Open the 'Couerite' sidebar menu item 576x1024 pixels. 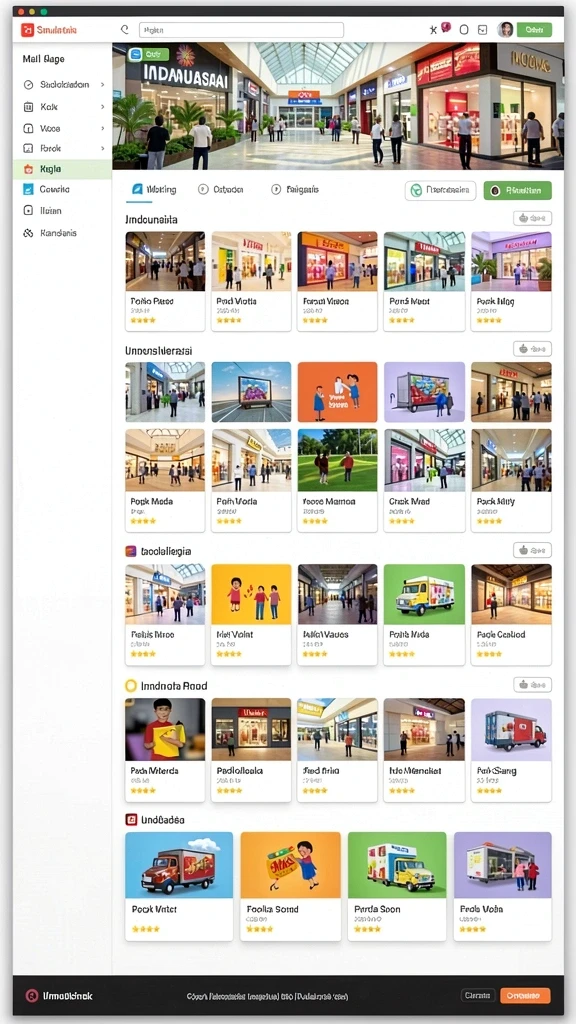(62, 189)
